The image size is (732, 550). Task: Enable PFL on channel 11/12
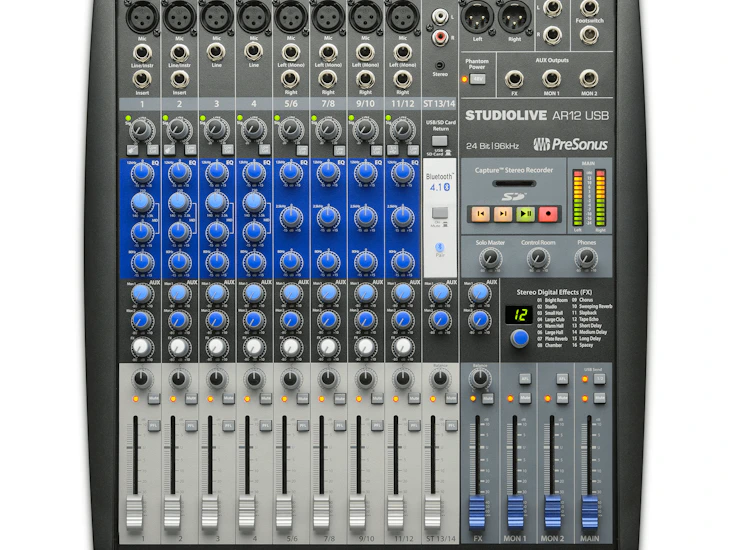pos(415,425)
